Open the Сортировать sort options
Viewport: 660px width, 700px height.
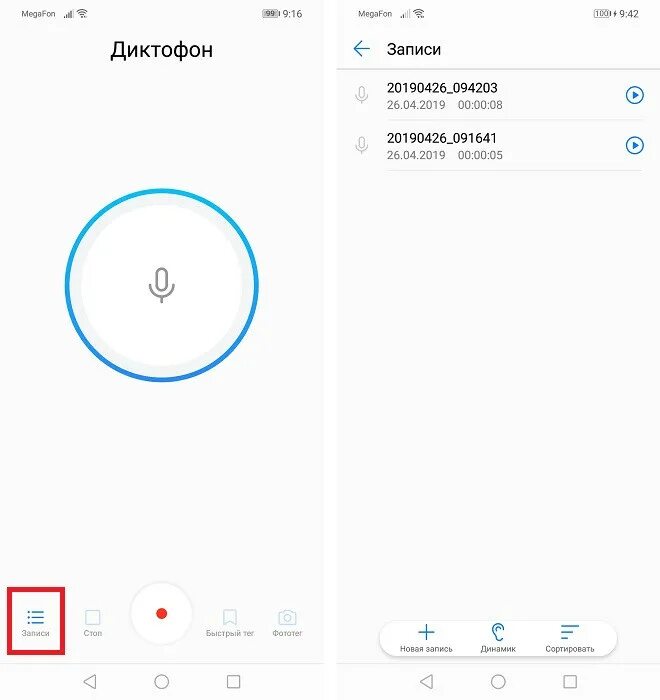pyautogui.click(x=570, y=638)
